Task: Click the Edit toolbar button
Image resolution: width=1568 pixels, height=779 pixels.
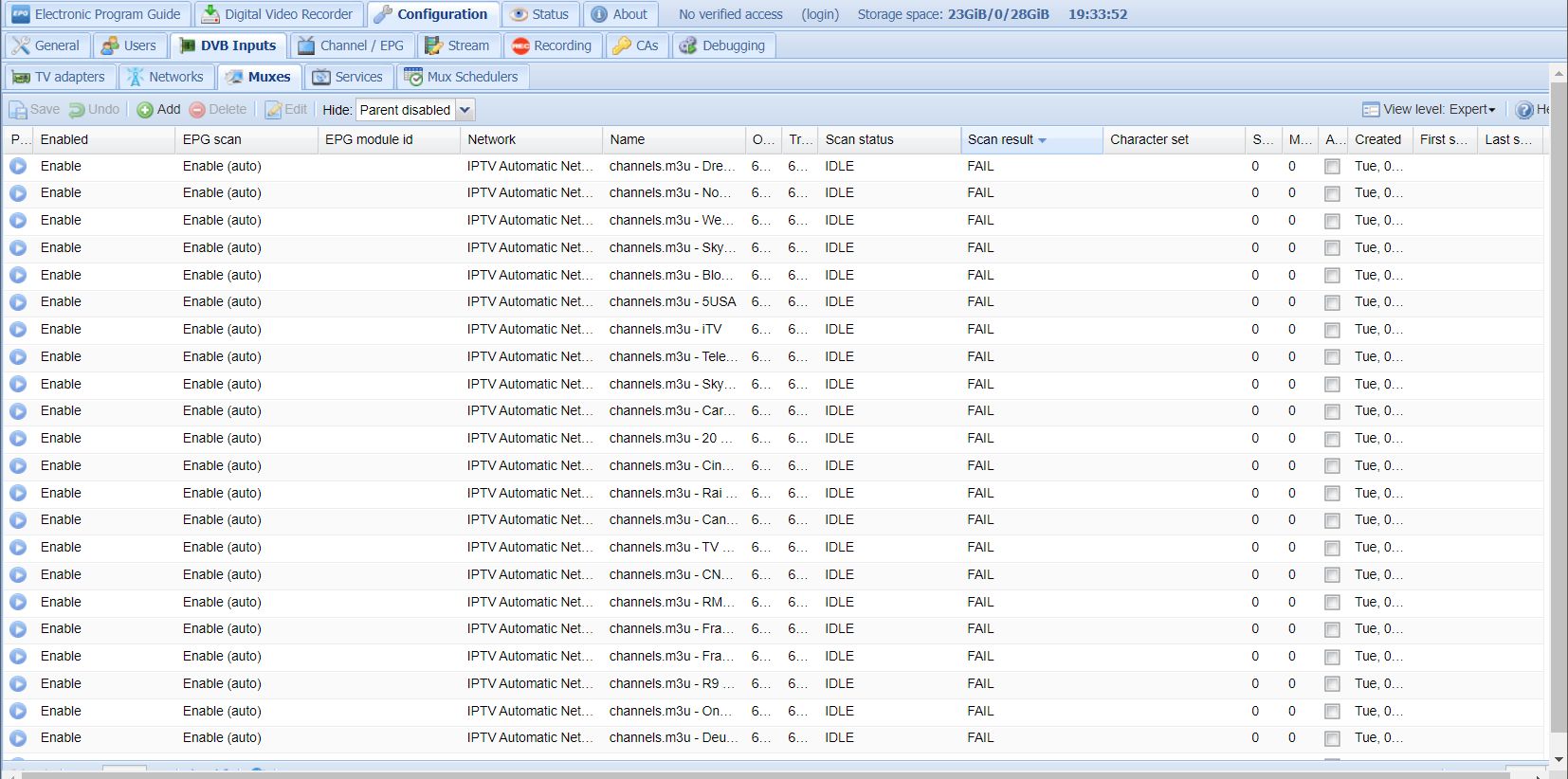Action: 286,109
